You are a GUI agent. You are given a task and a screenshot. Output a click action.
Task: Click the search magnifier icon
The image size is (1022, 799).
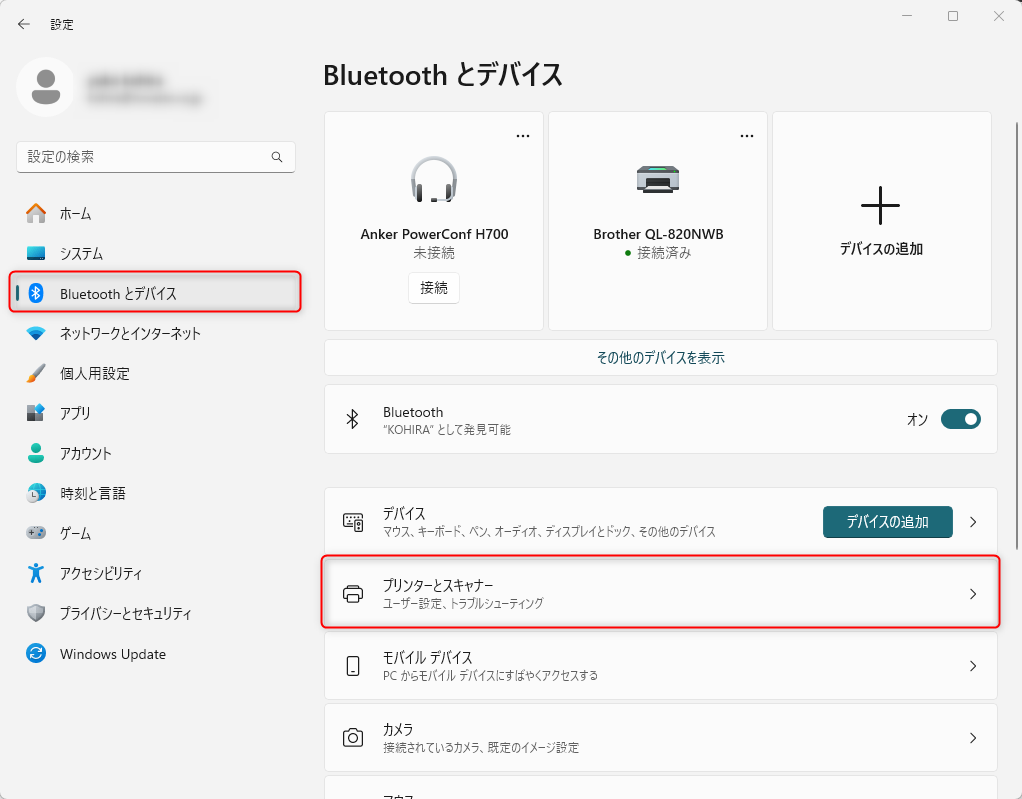pyautogui.click(x=277, y=157)
